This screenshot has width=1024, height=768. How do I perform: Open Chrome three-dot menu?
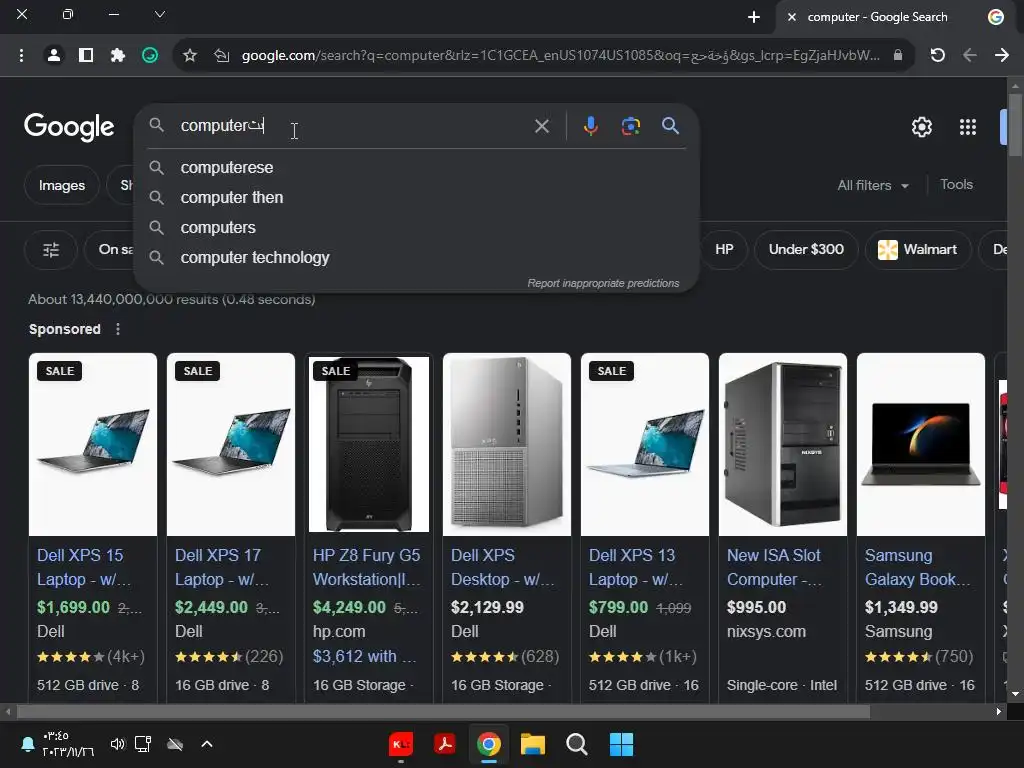(22, 56)
